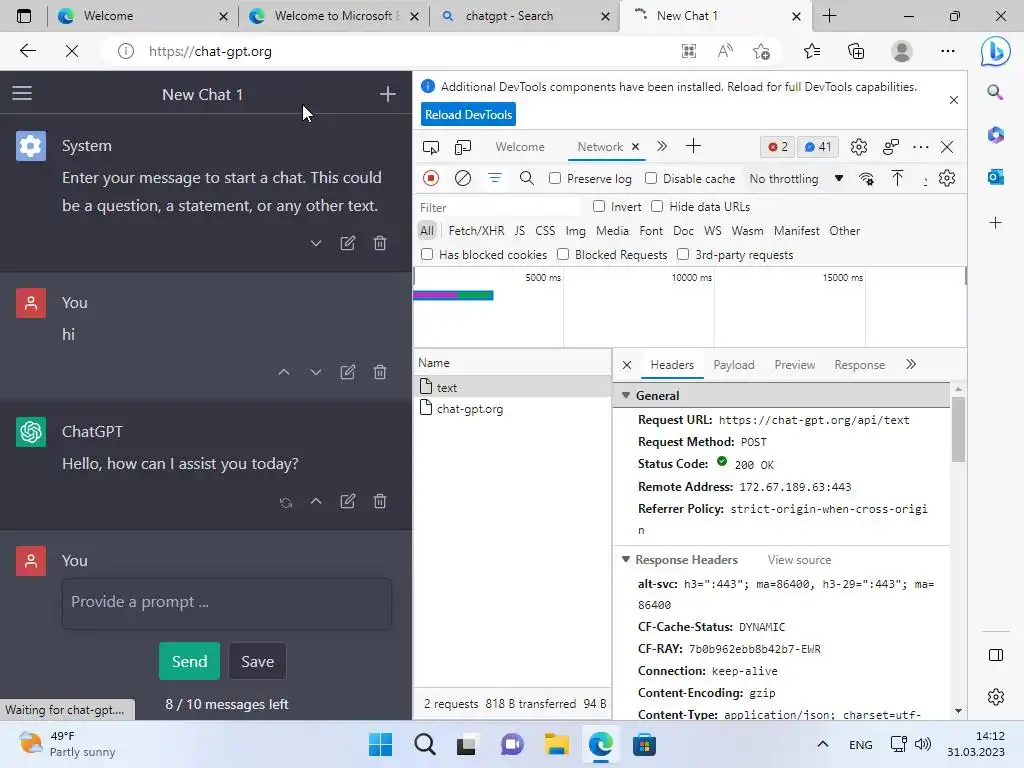Click the network Filter text field
Screen dimensions: 1024x768
click(x=498, y=207)
